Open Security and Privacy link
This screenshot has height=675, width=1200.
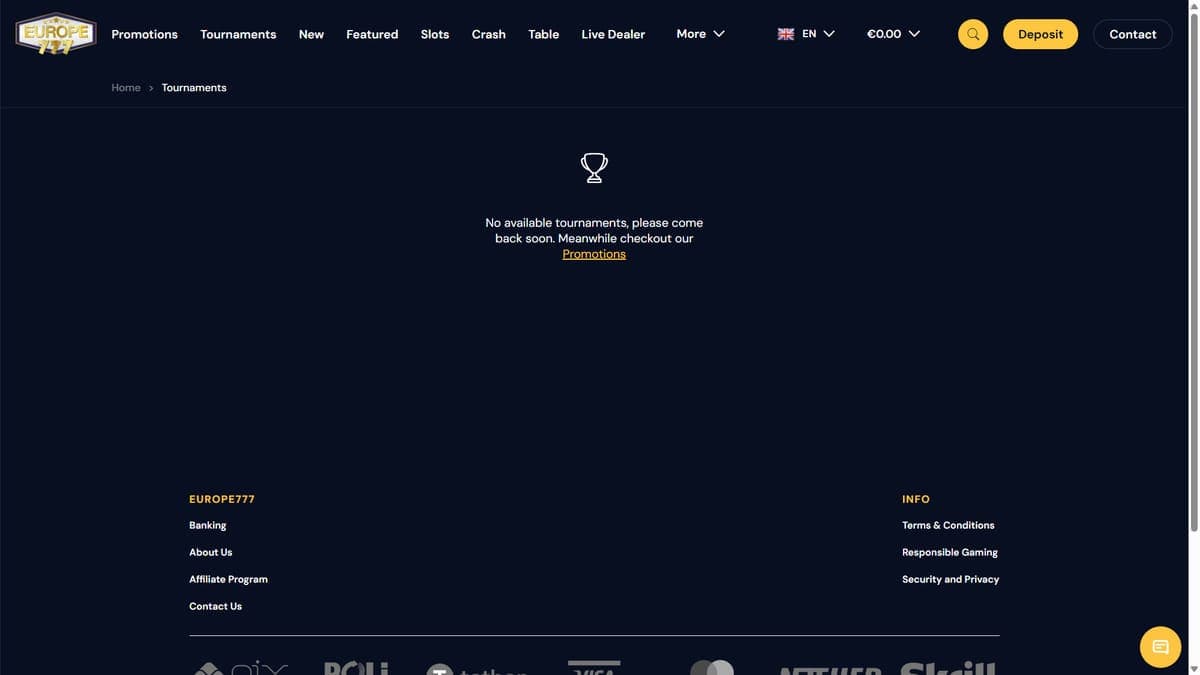coord(950,579)
